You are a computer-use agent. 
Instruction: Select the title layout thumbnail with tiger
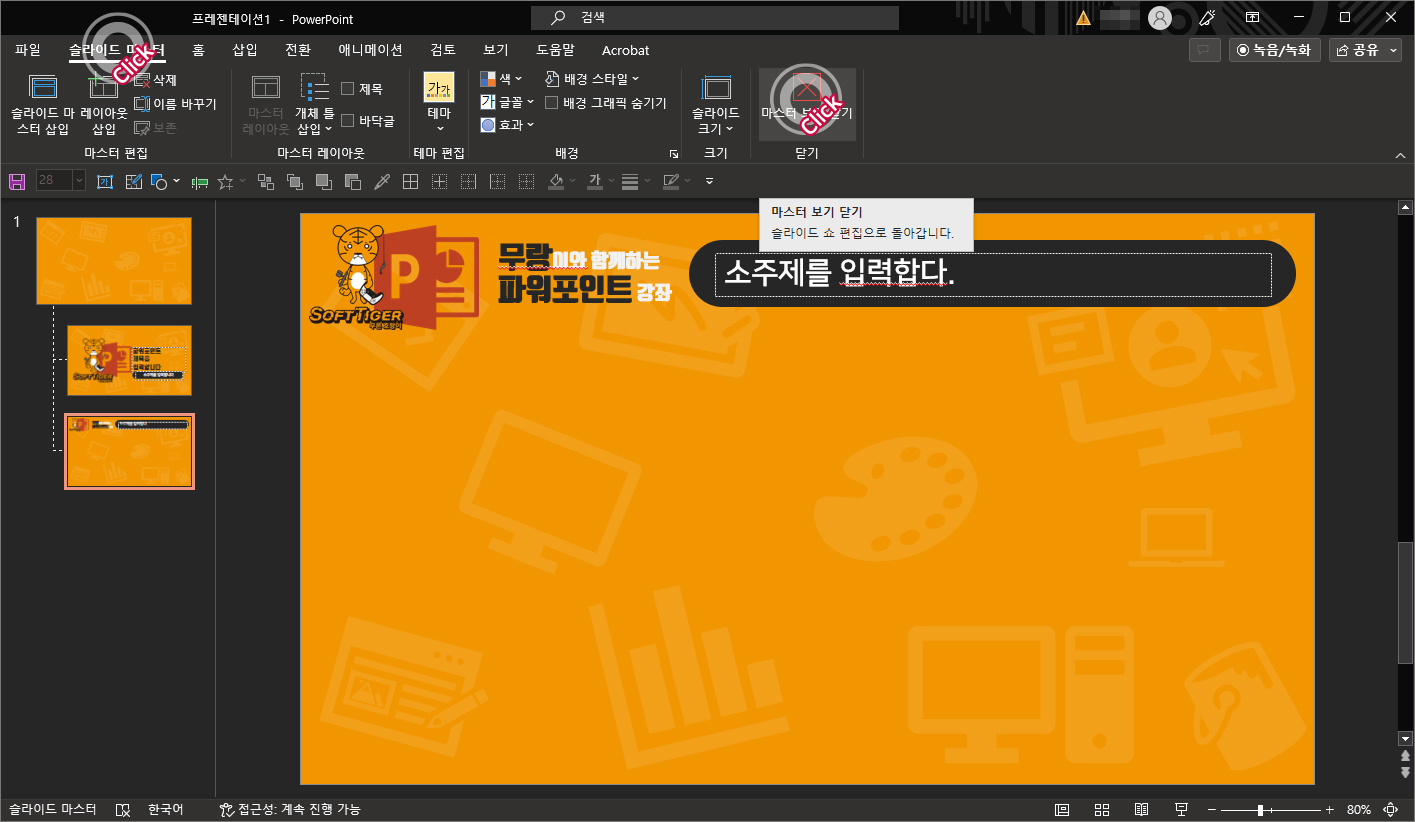coord(129,360)
